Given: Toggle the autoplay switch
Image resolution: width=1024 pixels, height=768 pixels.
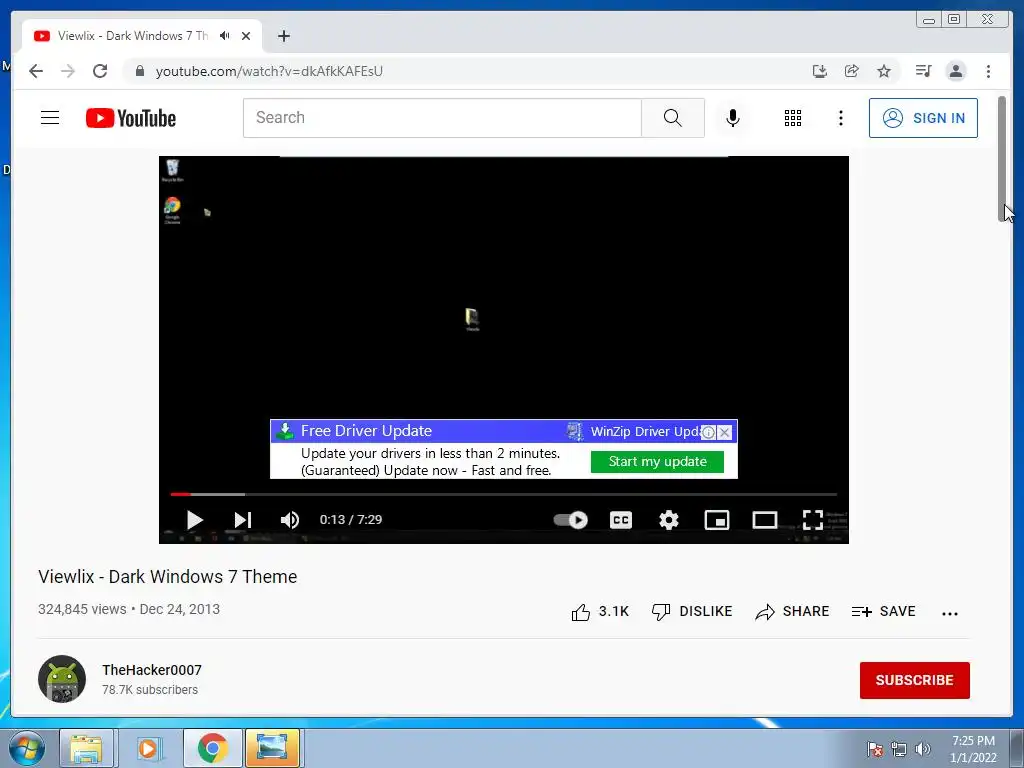Looking at the screenshot, I should (571, 520).
